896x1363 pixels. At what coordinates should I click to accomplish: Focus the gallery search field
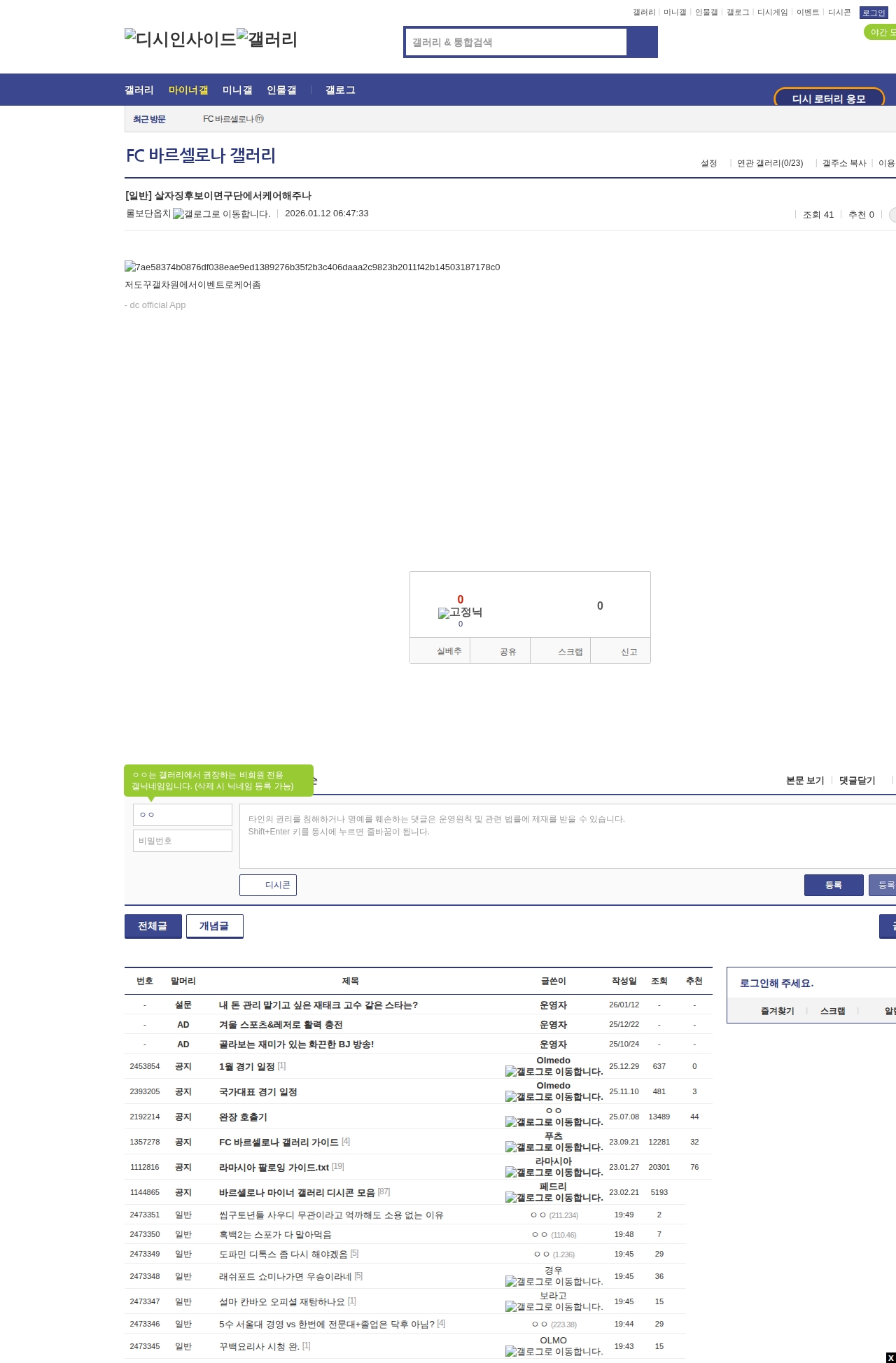pyautogui.click(x=517, y=42)
